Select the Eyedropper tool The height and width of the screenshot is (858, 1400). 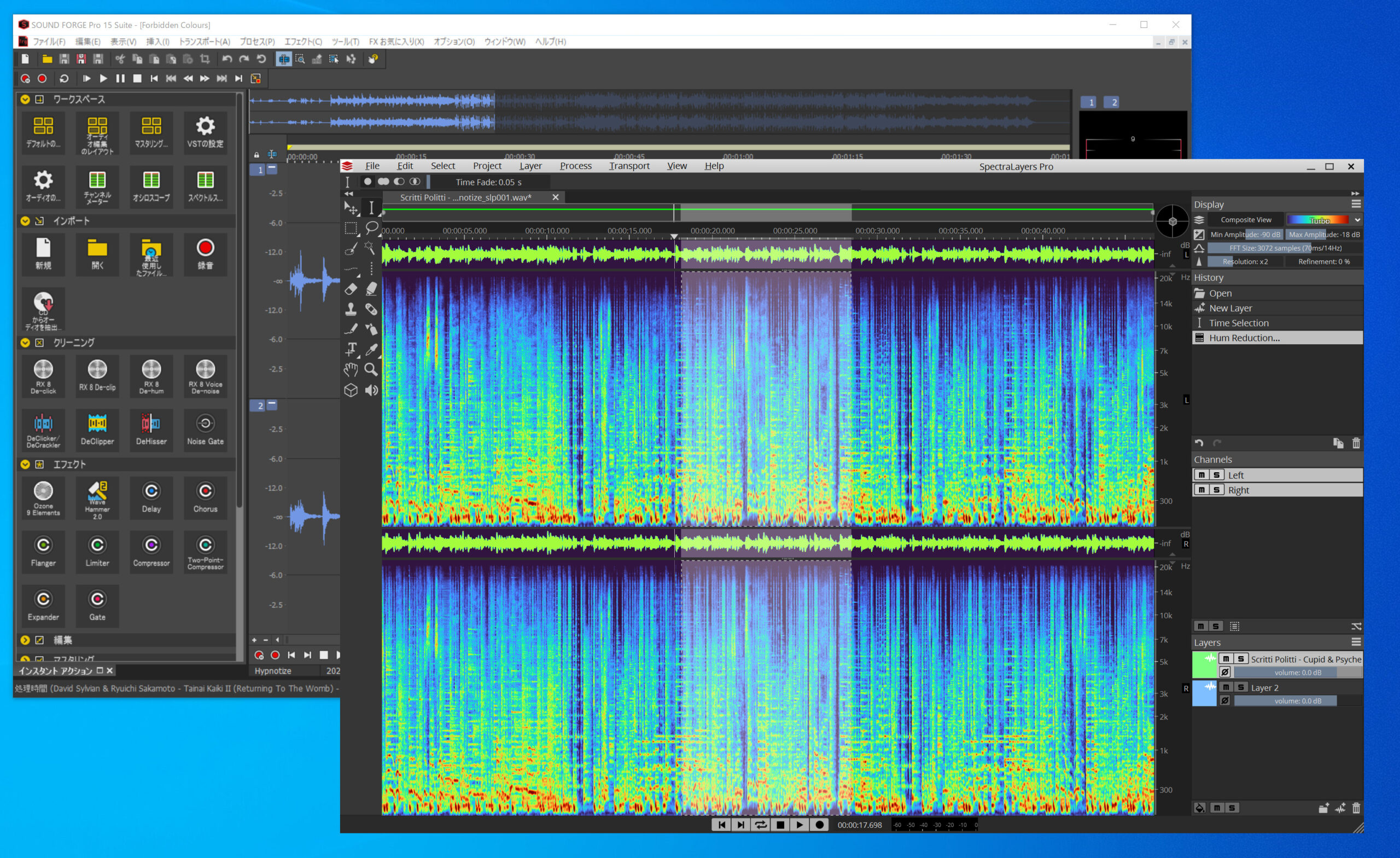[x=371, y=349]
